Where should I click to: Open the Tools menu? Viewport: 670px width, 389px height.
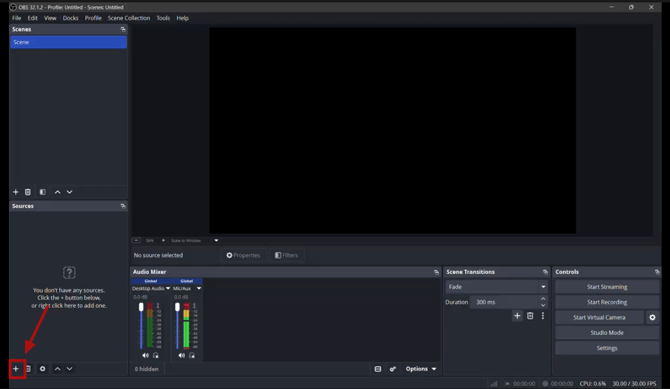[x=163, y=18]
